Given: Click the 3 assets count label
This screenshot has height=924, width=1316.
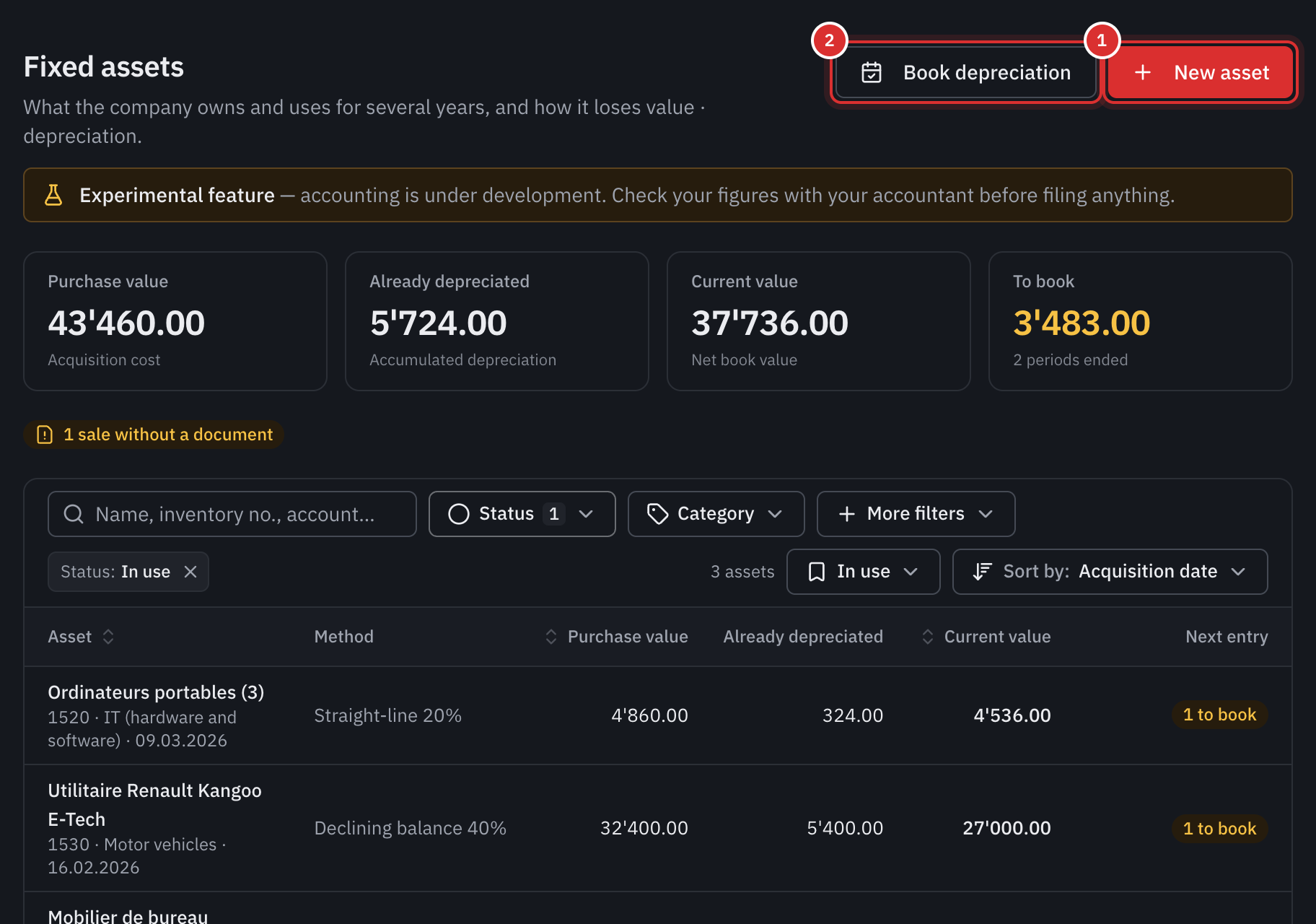Looking at the screenshot, I should click(742, 572).
